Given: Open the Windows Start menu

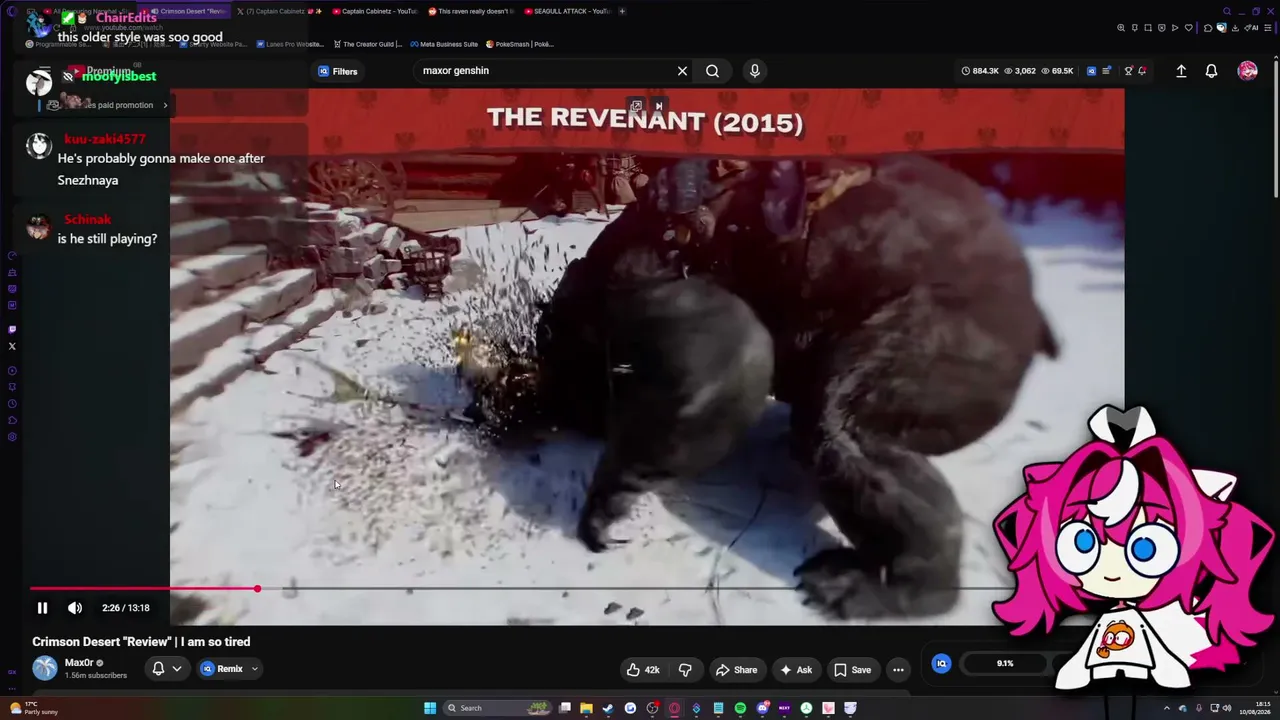Looking at the screenshot, I should (430, 708).
